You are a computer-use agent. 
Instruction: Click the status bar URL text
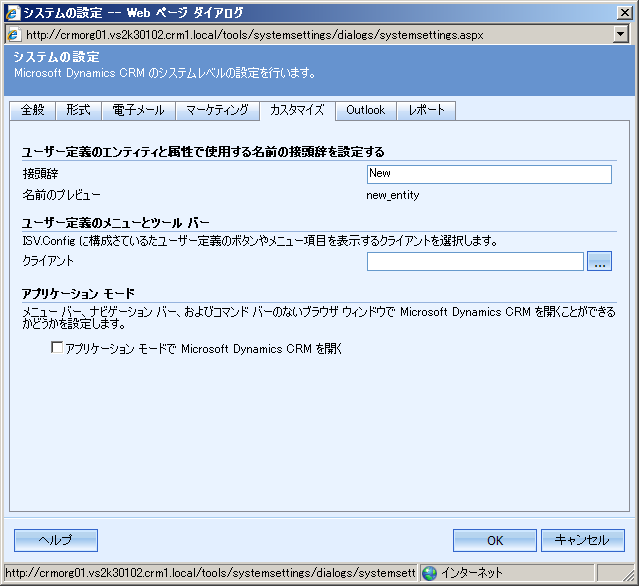click(x=210, y=573)
